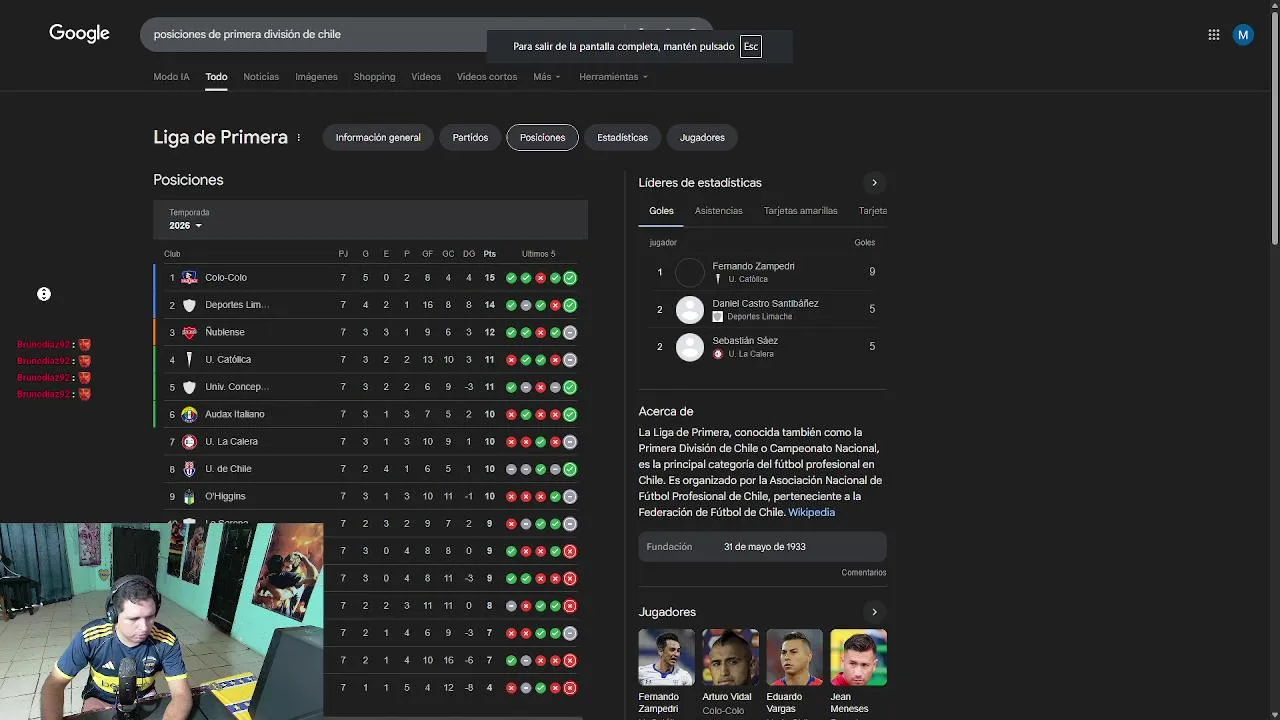This screenshot has width=1280, height=720.
Task: Click the Colo-Colo club crest
Action: point(189,278)
